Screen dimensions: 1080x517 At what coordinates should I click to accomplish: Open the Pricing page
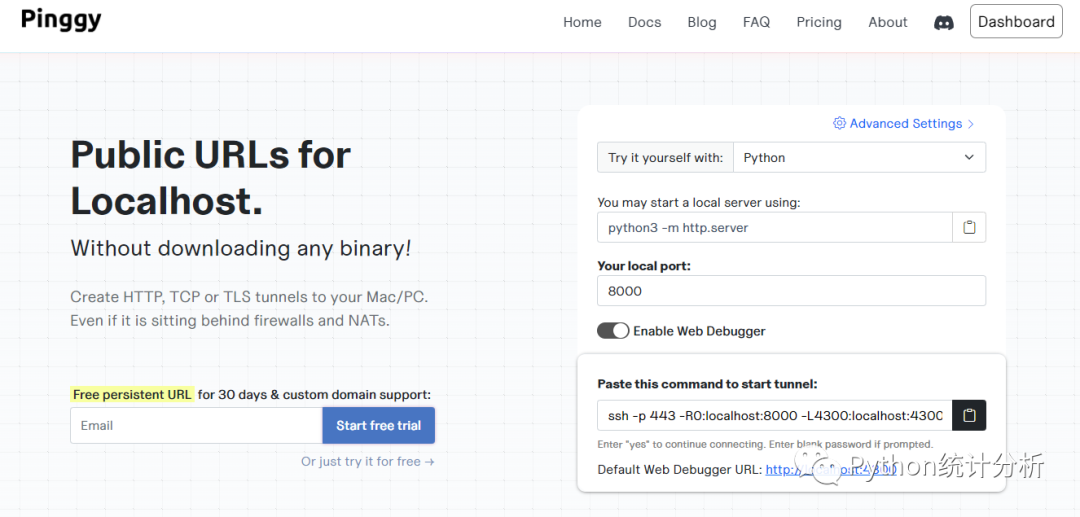pos(819,22)
